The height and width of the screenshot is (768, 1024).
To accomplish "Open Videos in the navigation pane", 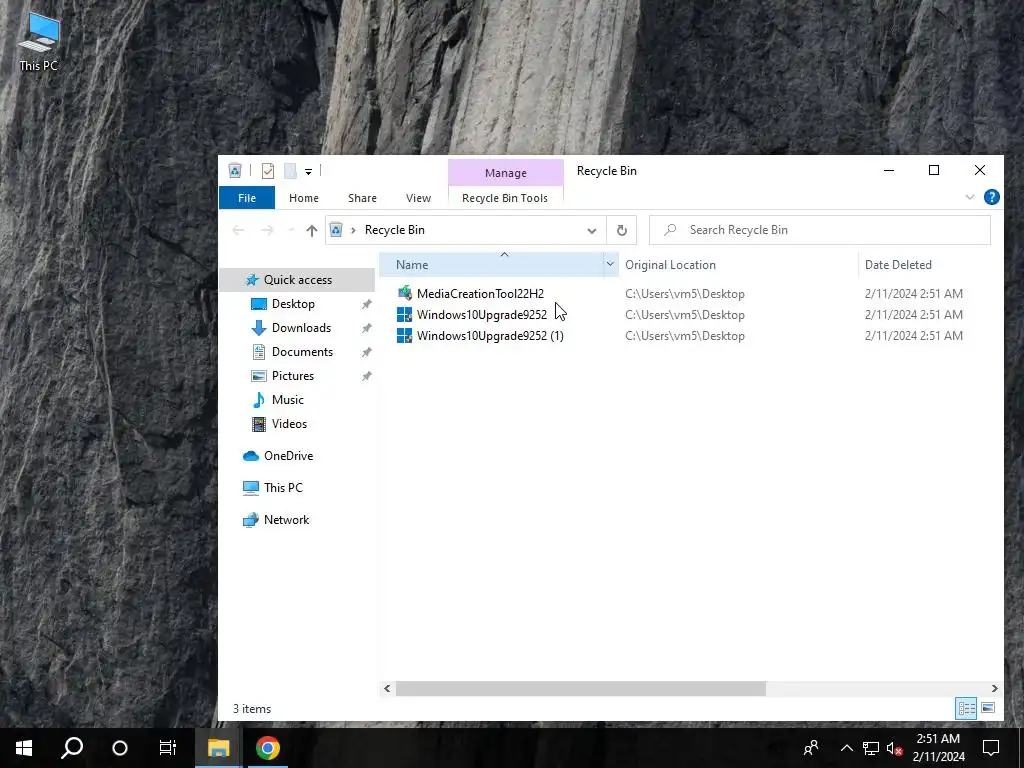I will [x=289, y=424].
